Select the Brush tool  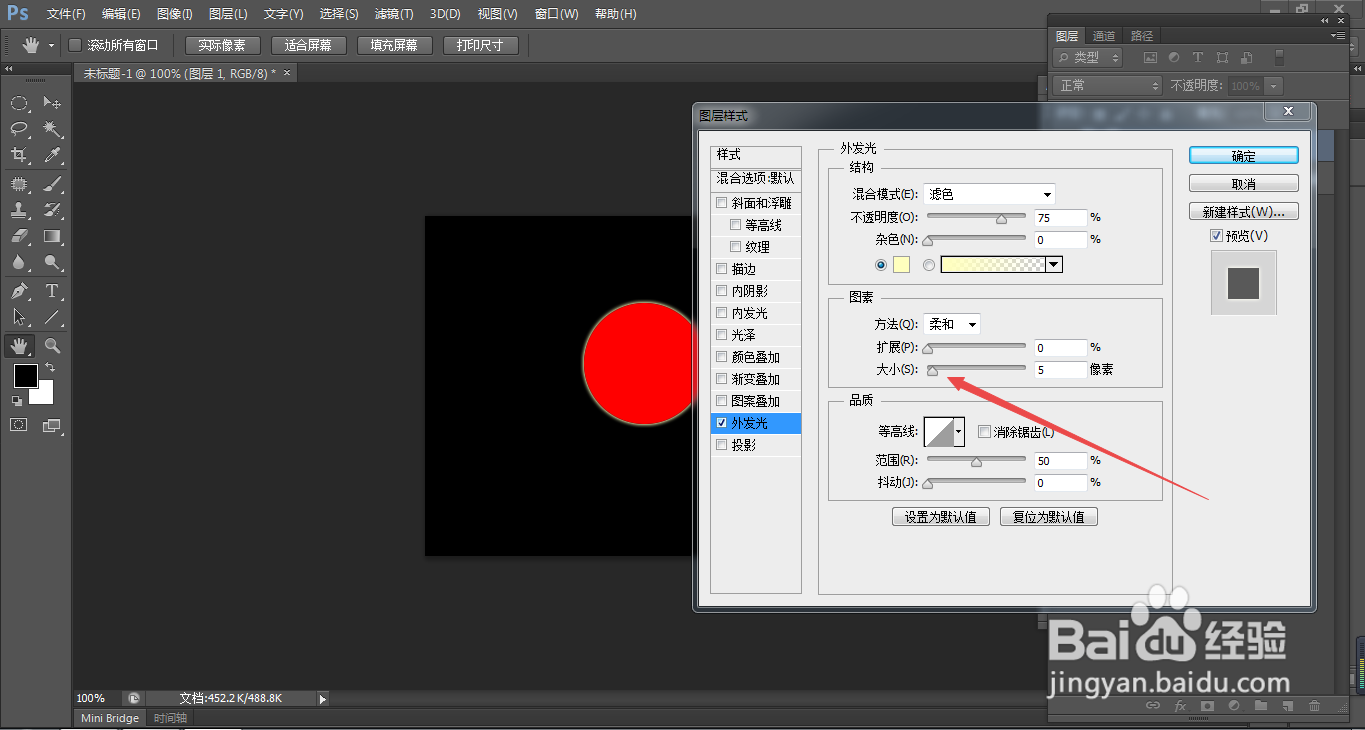pyautogui.click(x=52, y=184)
